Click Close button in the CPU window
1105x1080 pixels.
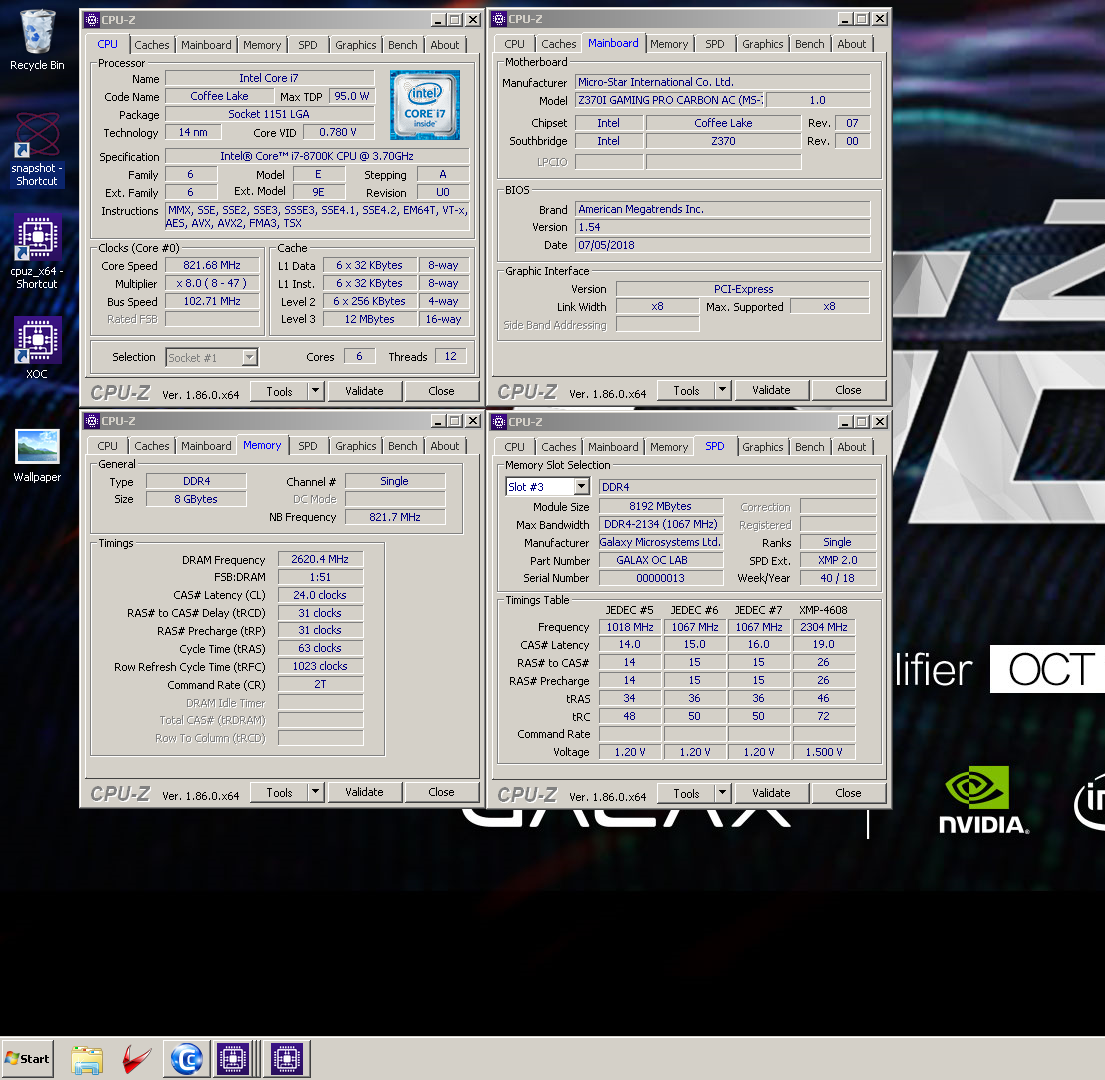coord(441,391)
